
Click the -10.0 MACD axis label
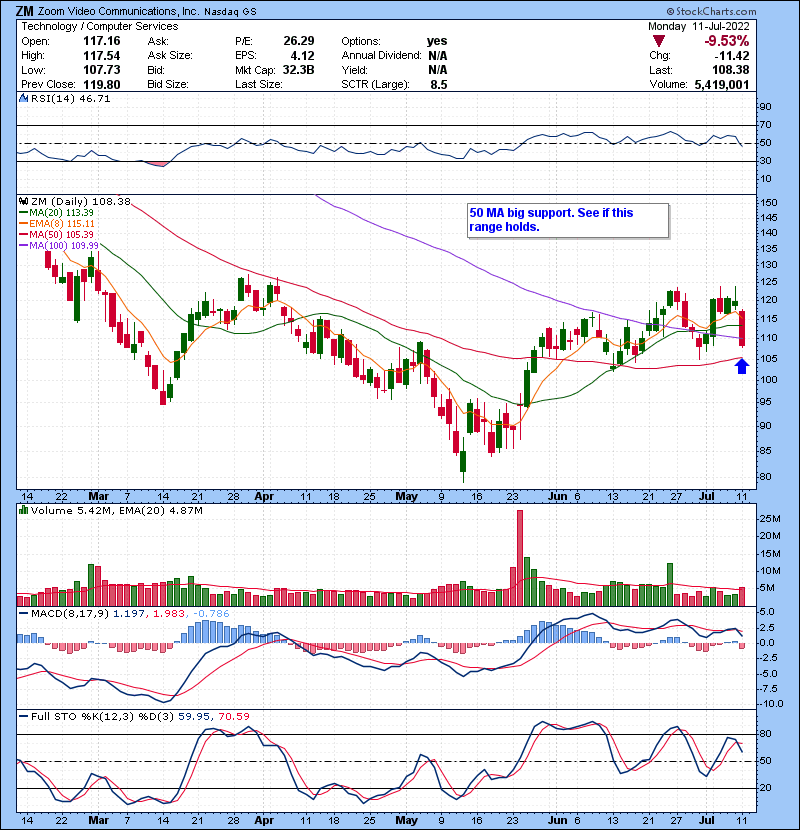point(771,703)
